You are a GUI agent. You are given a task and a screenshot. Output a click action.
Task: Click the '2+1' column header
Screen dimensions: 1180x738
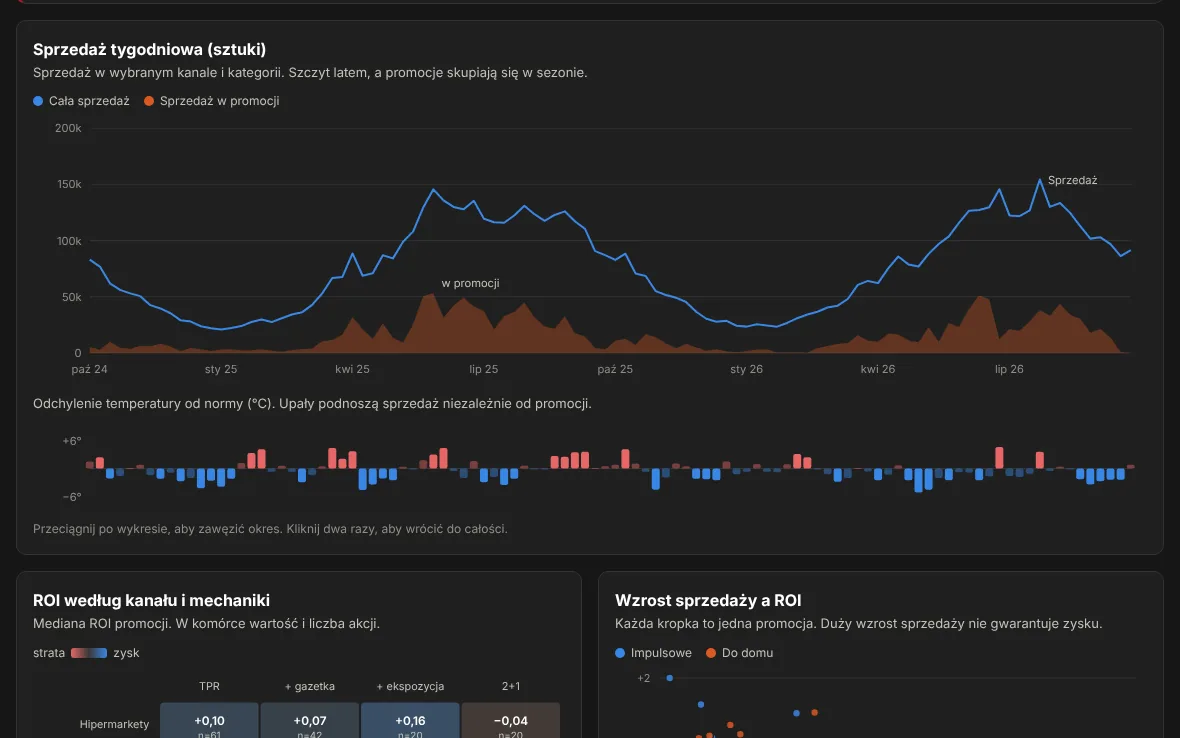click(511, 686)
